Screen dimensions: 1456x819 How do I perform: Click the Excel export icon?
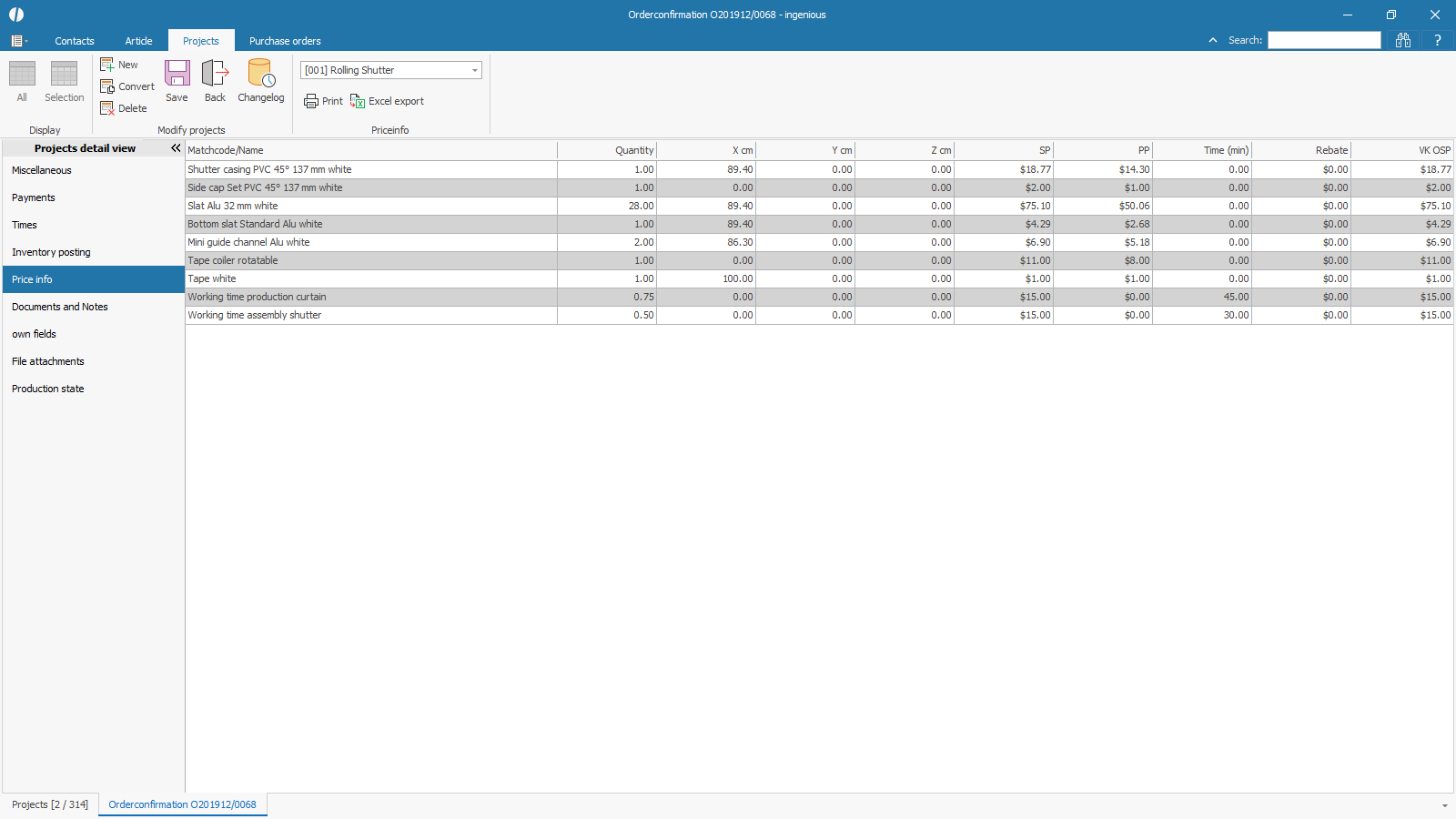[x=358, y=101]
